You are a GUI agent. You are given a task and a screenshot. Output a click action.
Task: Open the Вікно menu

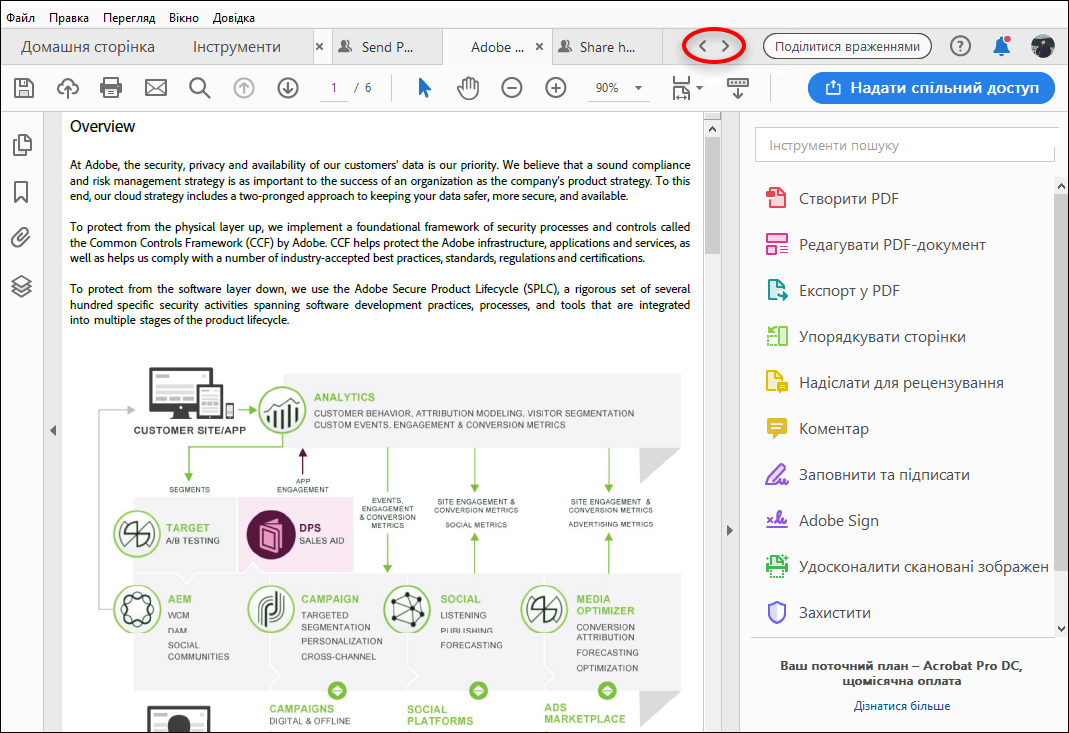[x=184, y=18]
